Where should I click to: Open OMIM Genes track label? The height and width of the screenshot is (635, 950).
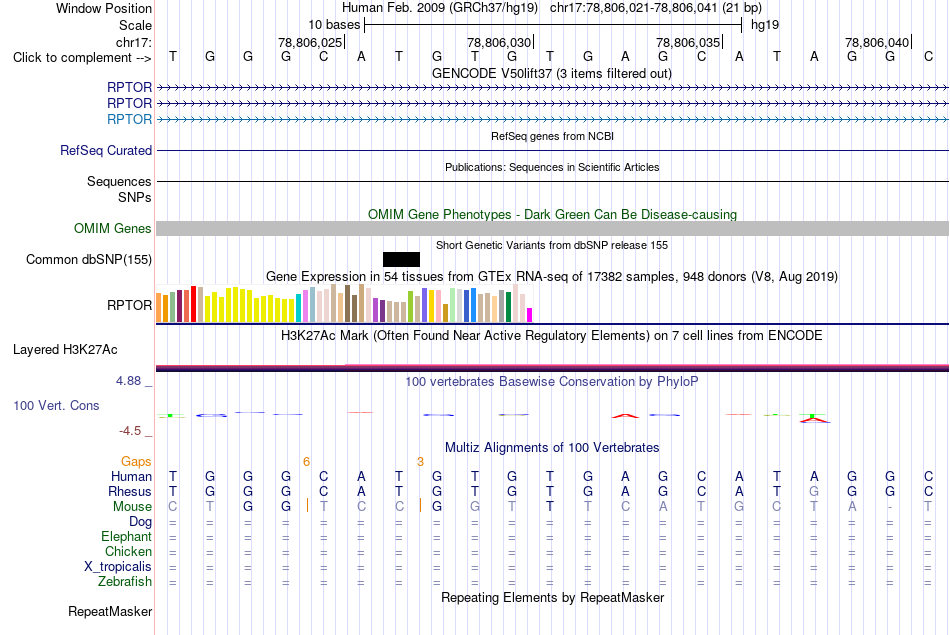pyautogui.click(x=112, y=228)
